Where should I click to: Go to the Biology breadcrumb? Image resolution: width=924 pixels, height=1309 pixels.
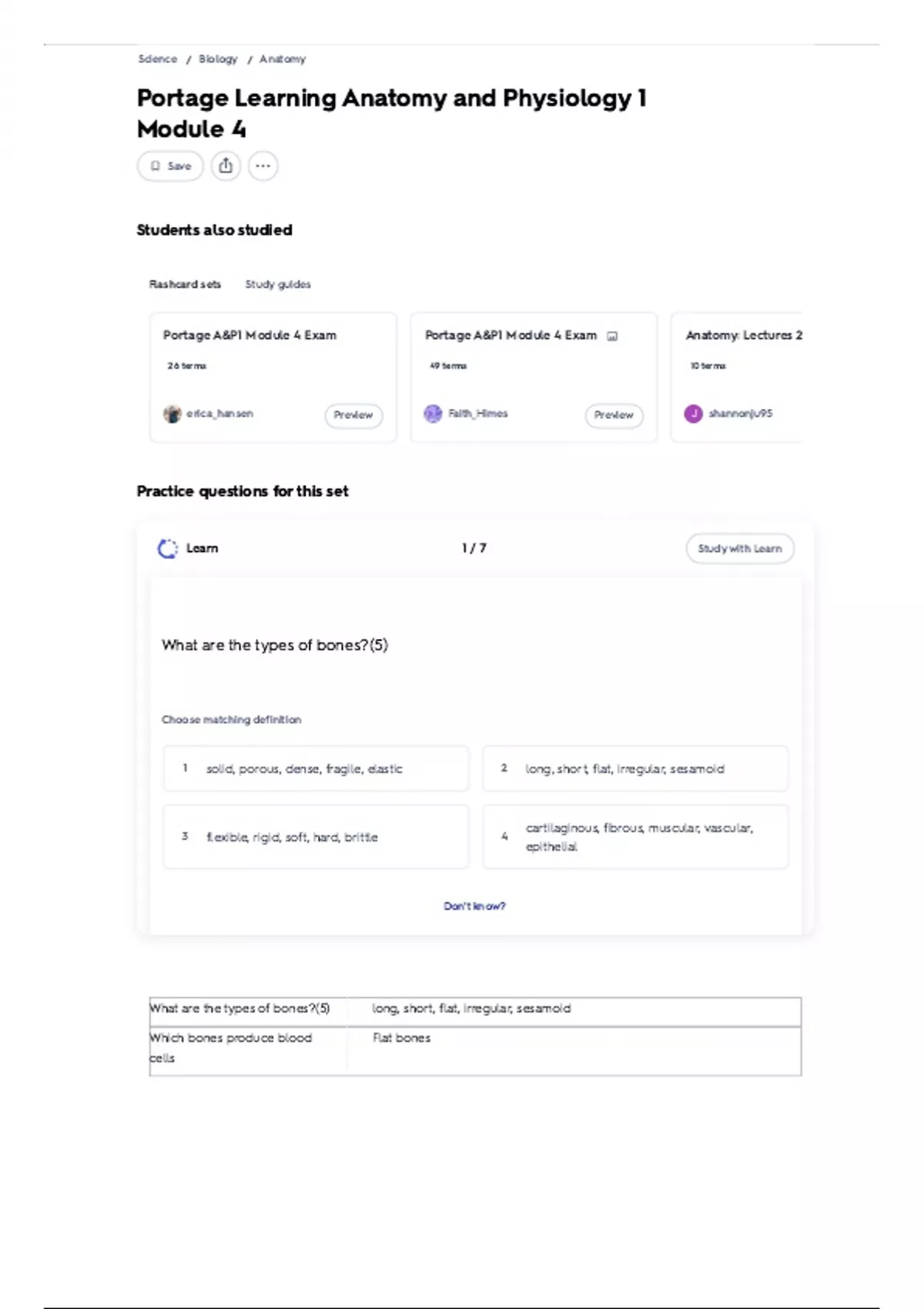pos(218,59)
